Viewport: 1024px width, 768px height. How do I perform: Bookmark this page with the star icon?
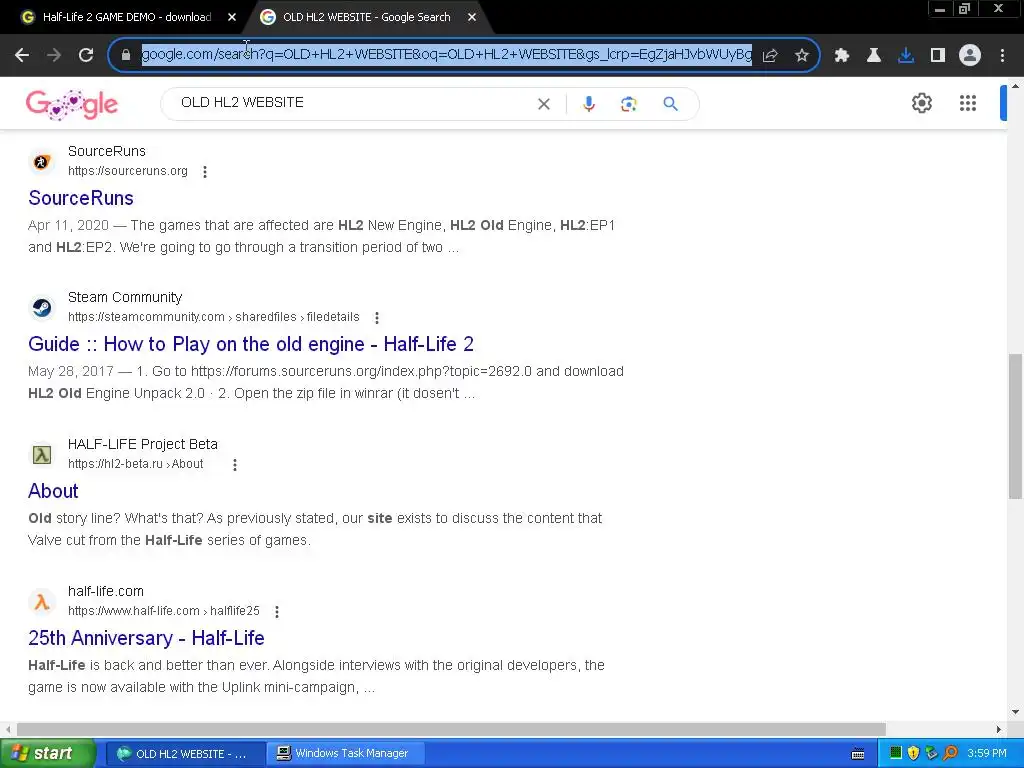802,56
